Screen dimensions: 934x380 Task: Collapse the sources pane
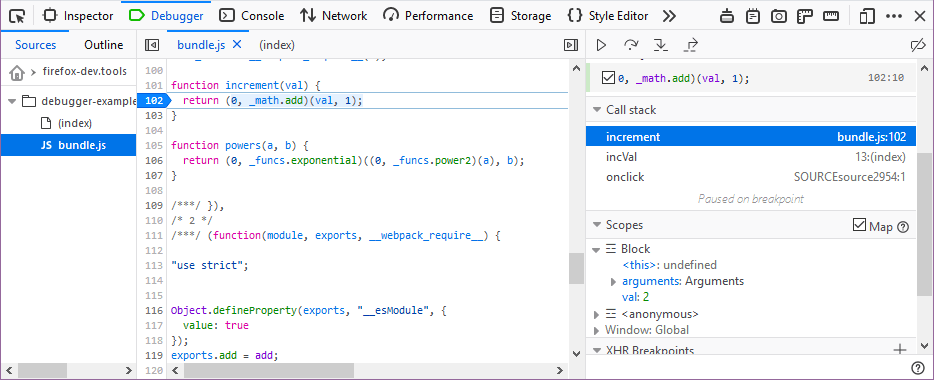(x=152, y=45)
